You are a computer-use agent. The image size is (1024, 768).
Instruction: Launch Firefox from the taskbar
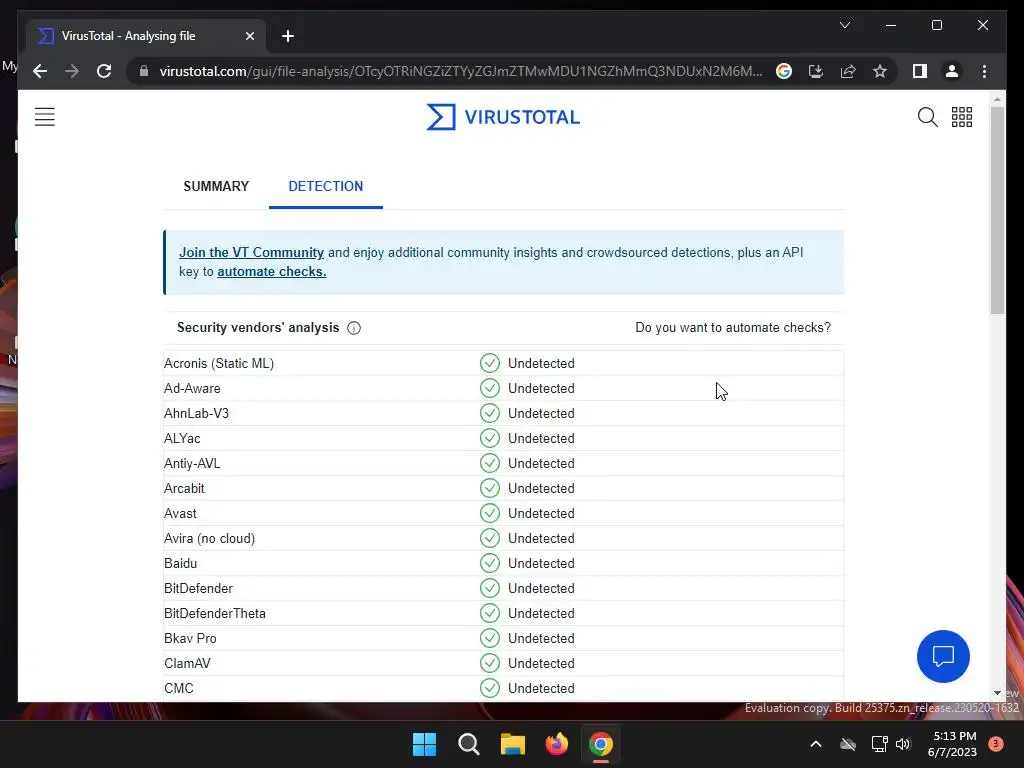(556, 744)
